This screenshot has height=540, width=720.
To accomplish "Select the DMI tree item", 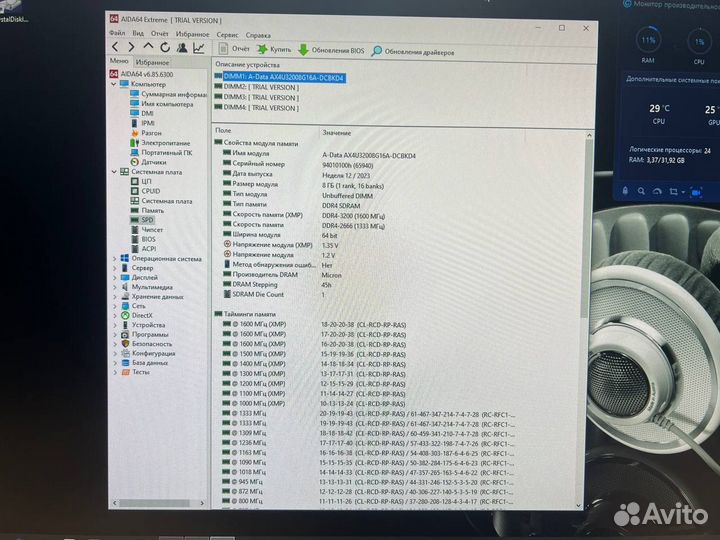I will pyautogui.click(x=142, y=113).
